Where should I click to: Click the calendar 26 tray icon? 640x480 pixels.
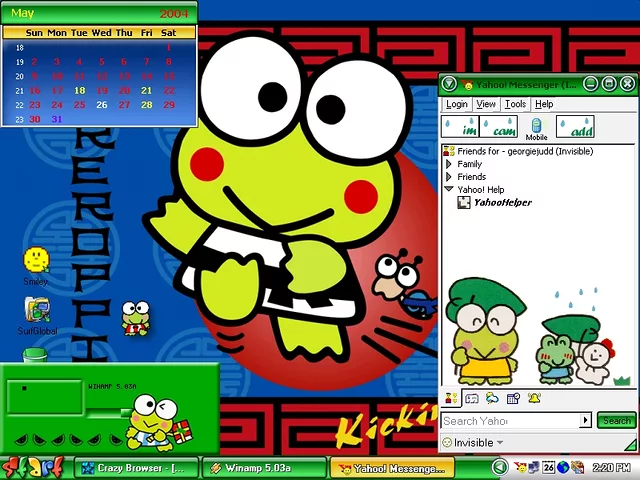(548, 467)
